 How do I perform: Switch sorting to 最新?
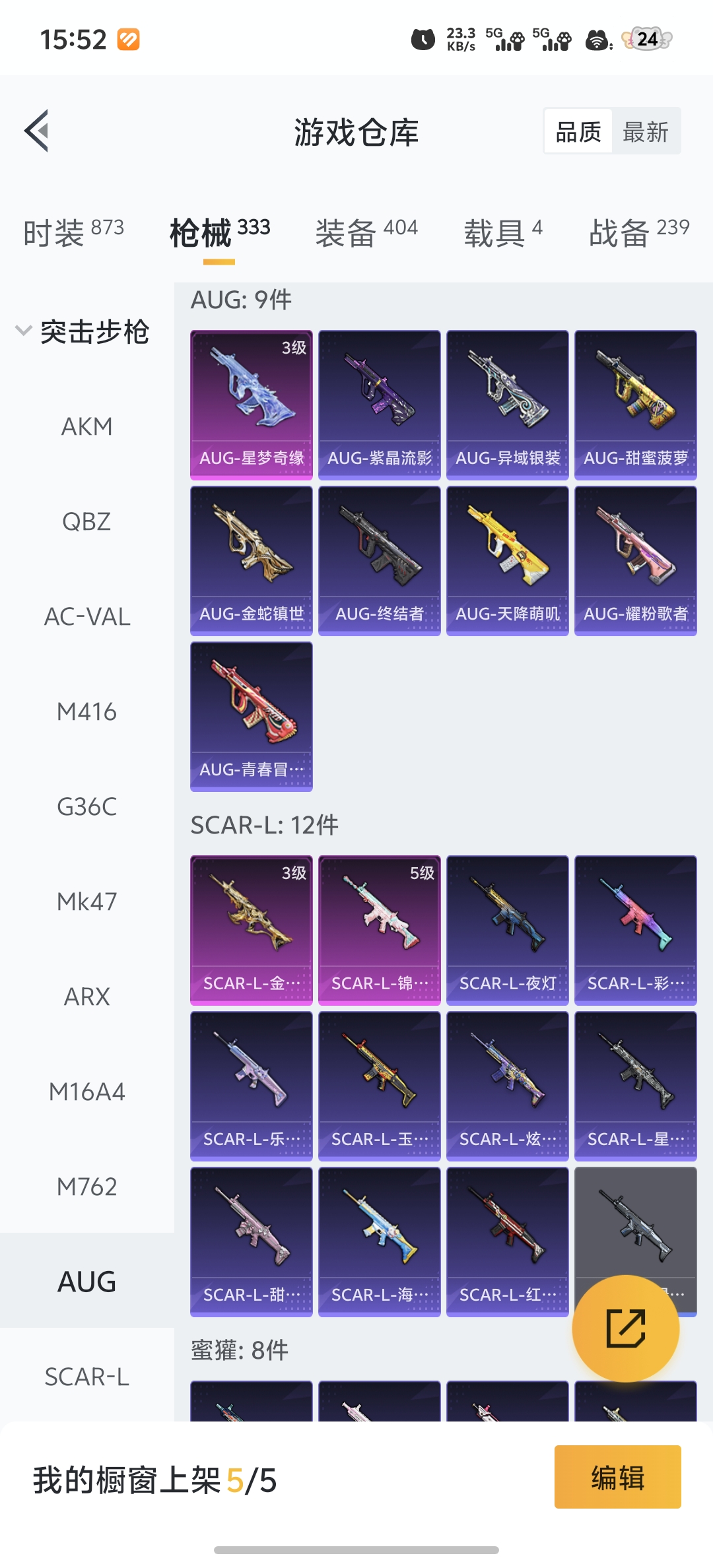pos(646,131)
